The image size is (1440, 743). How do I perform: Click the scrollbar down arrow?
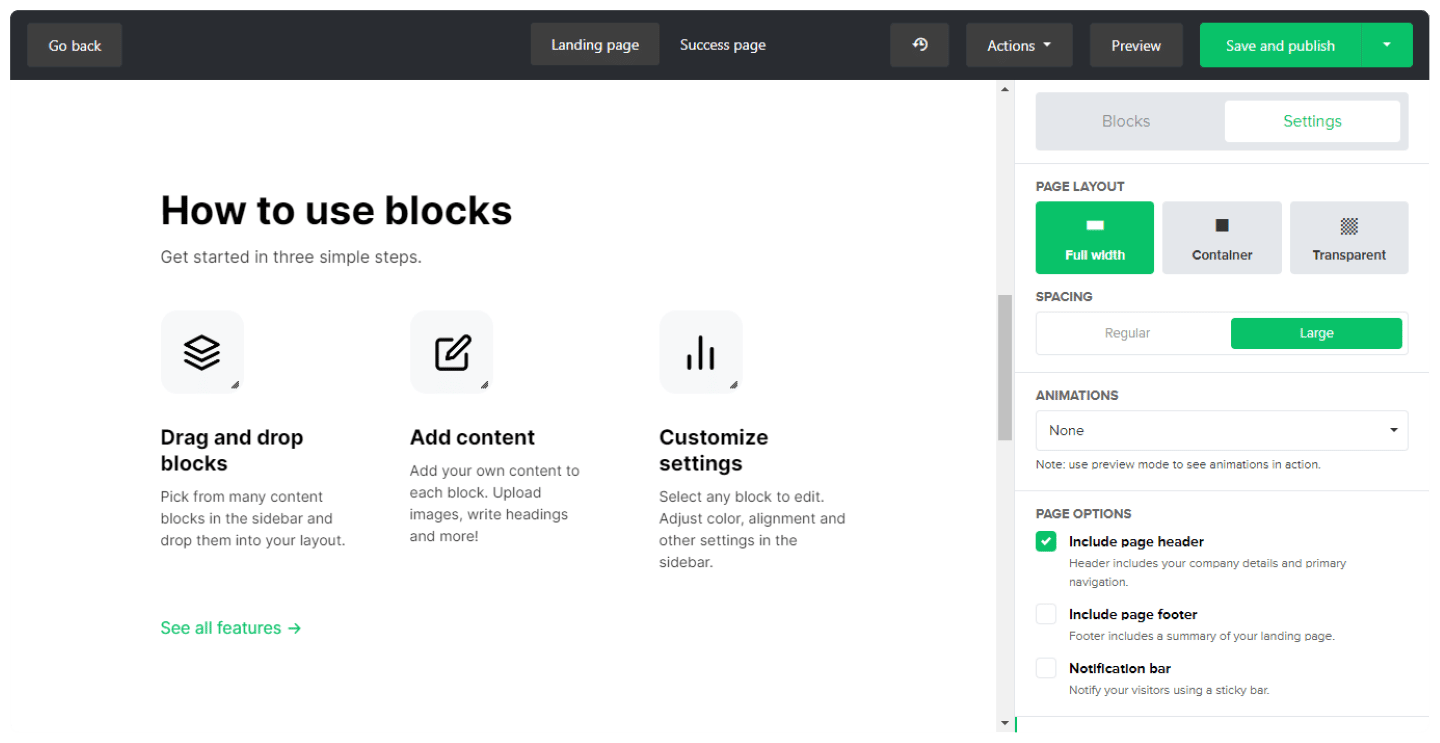(x=1005, y=723)
